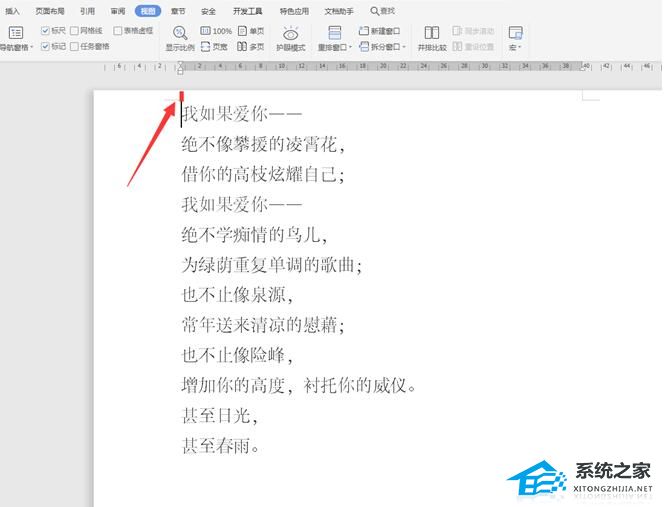The width and height of the screenshot is (668, 507).
Task: Click the line 借你的高枝炫耀自己
Action: (263, 175)
